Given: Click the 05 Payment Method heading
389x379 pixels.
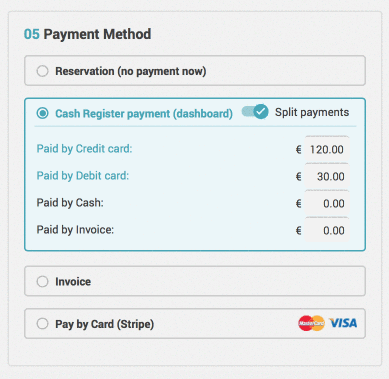Looking at the screenshot, I should (x=87, y=34).
